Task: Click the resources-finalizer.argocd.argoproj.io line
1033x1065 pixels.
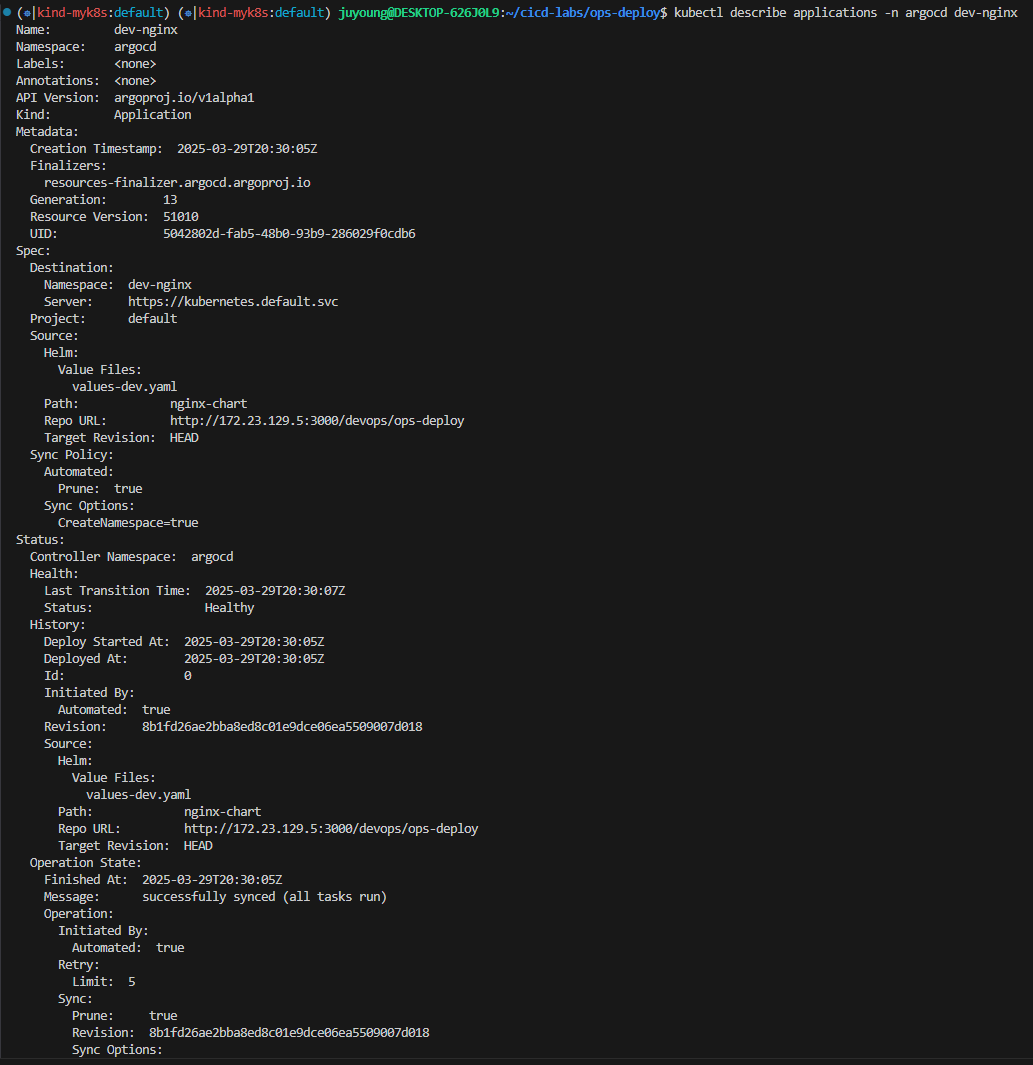Action: 177,183
